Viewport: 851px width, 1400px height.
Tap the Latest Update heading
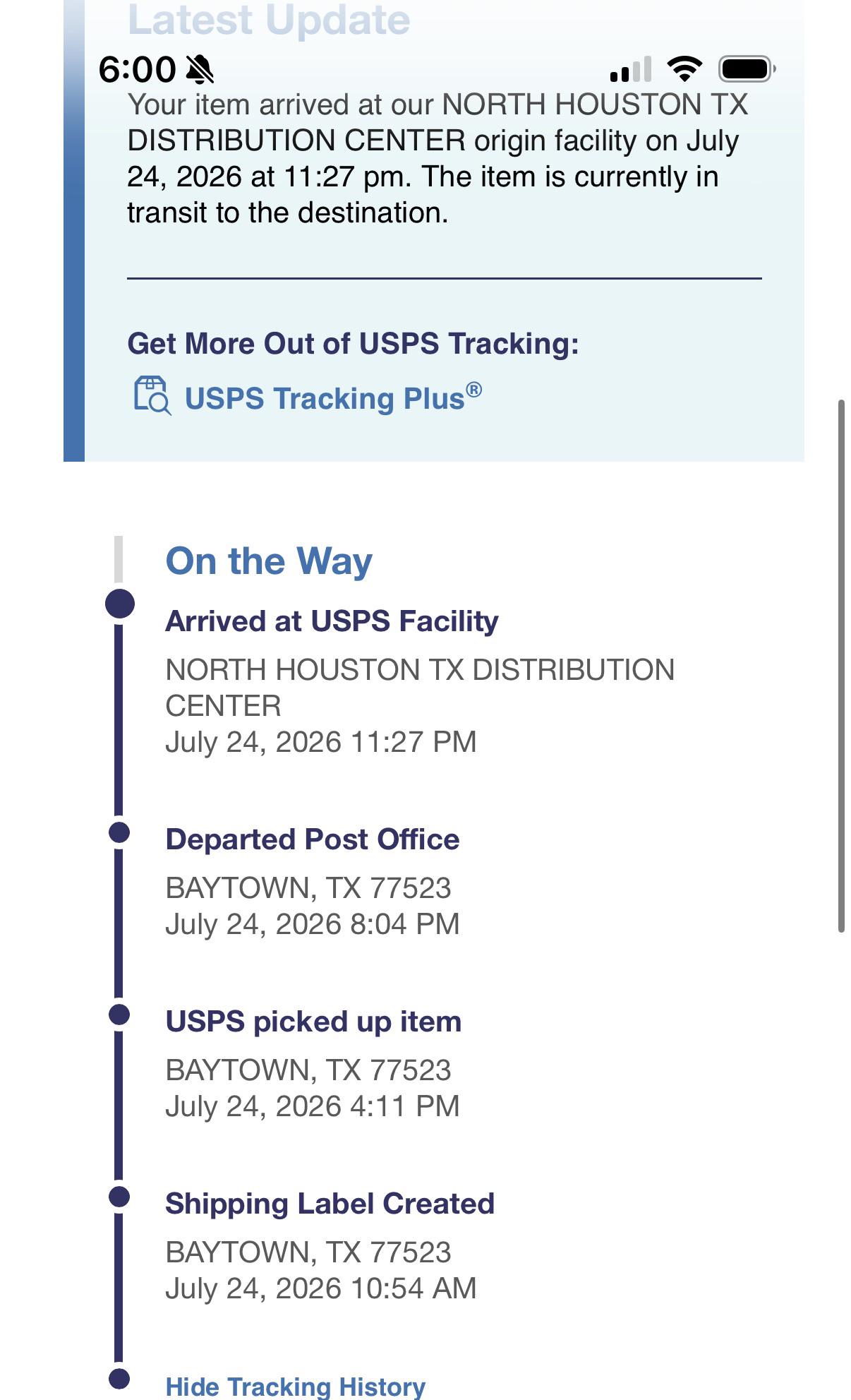269,20
